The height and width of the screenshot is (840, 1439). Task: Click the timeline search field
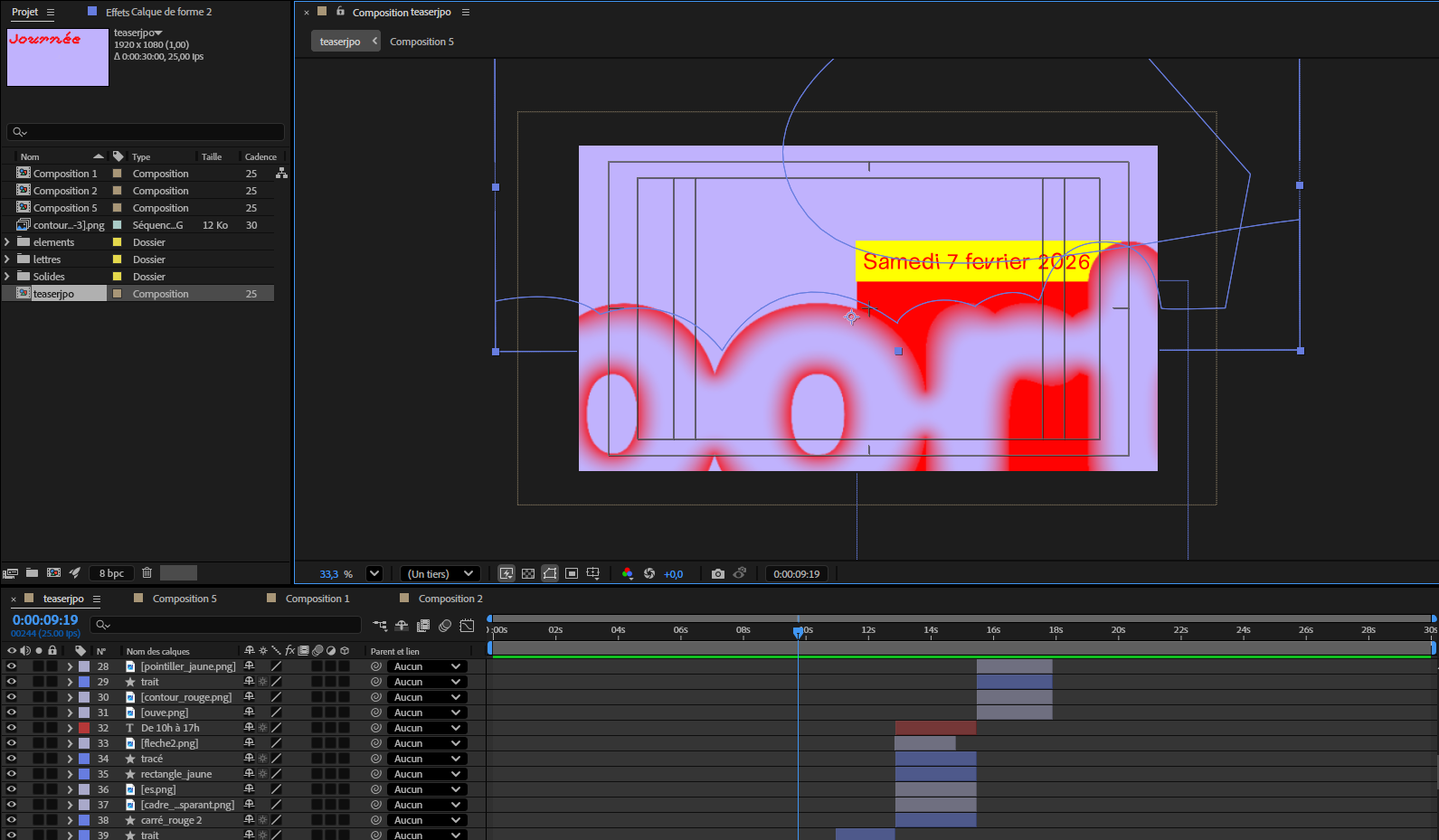point(226,625)
